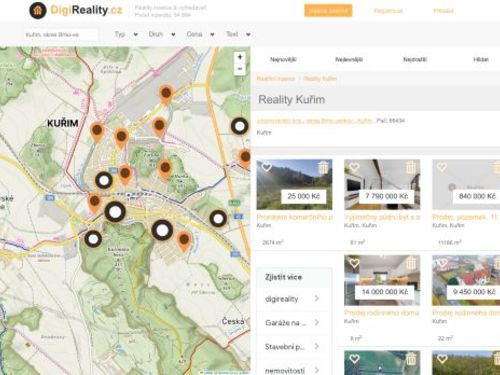This screenshot has width=500, height=375.
Task: Favorite the 840 000 Kč listing heart
Action: pyautogui.click(x=442, y=167)
